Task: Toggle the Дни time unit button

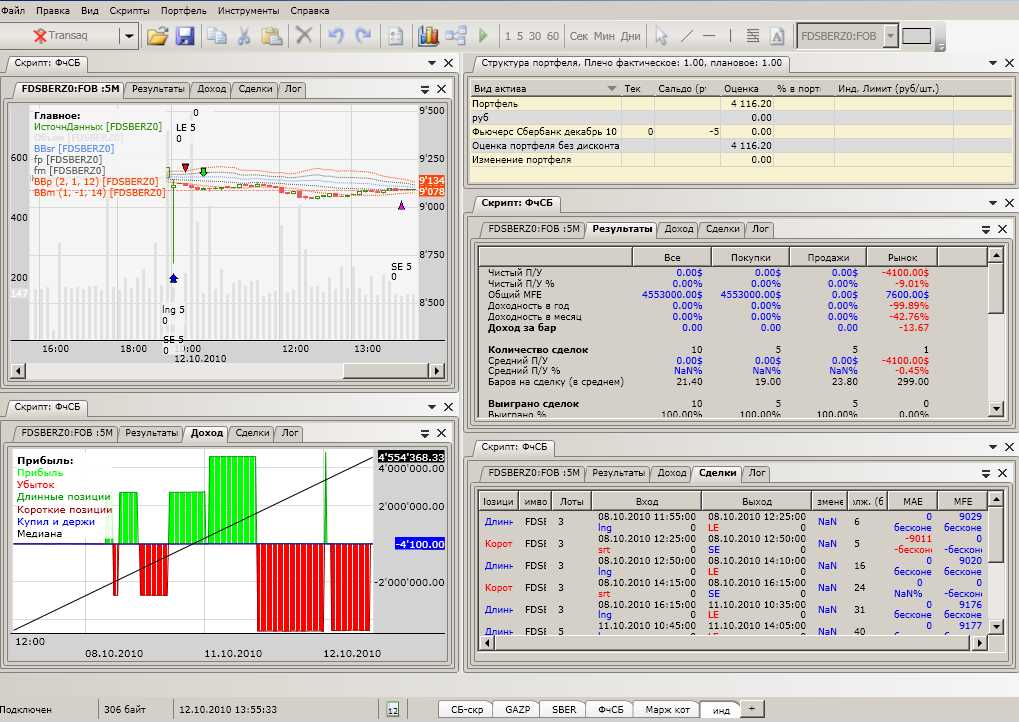Action: point(630,36)
